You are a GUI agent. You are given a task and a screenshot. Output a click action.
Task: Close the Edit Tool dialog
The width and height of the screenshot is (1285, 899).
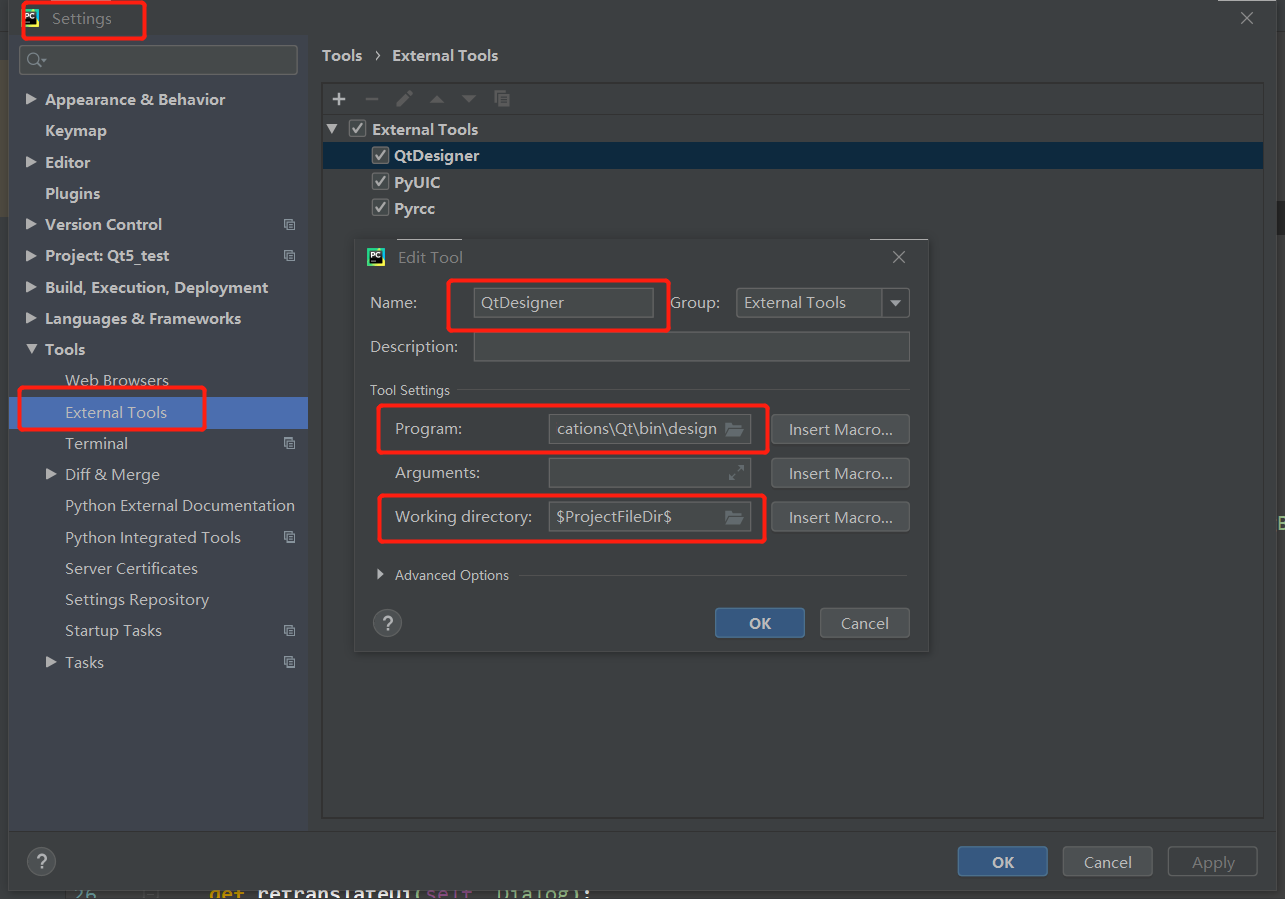point(898,257)
